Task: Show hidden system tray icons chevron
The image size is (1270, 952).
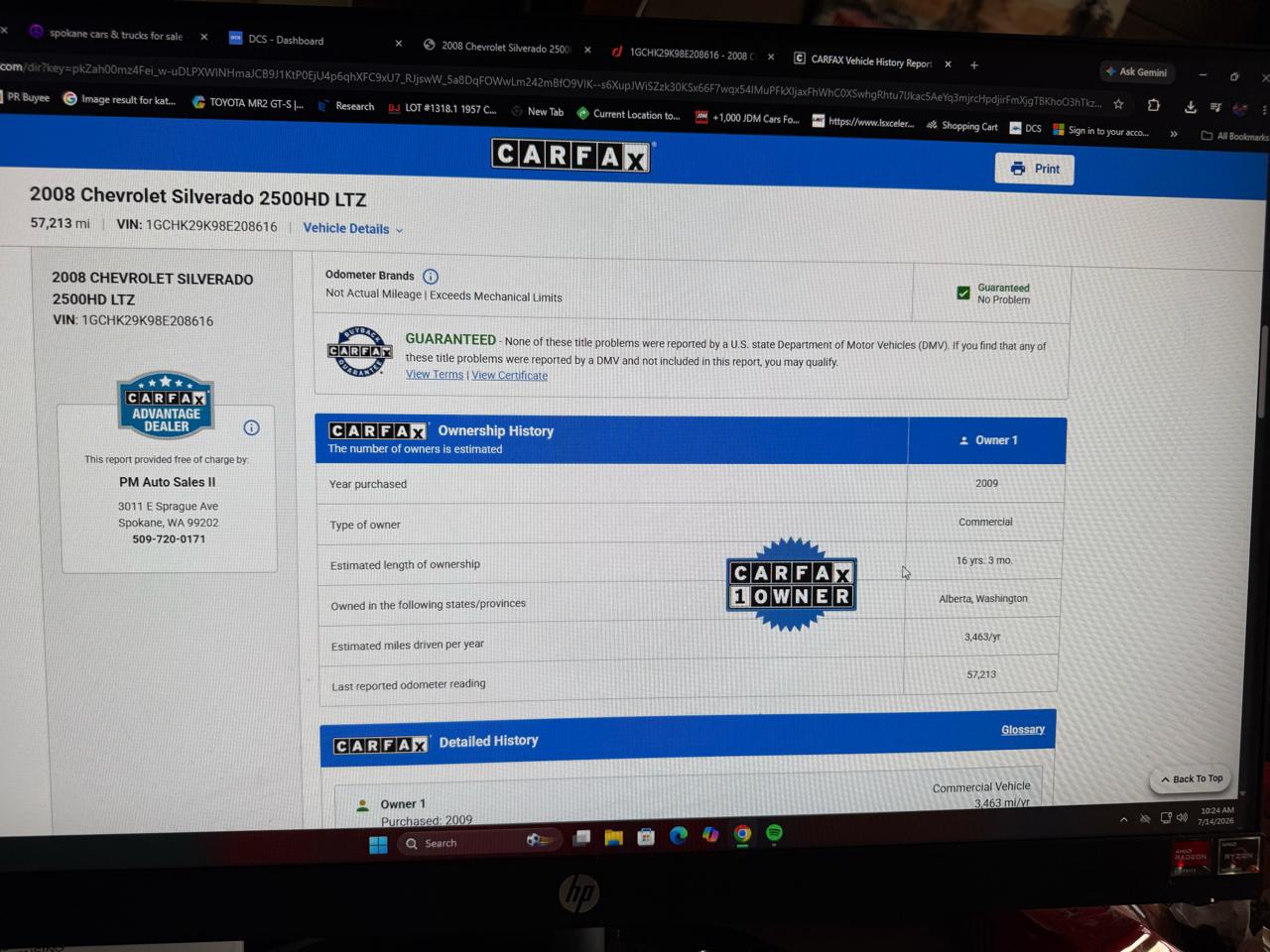Action: pos(1123,819)
